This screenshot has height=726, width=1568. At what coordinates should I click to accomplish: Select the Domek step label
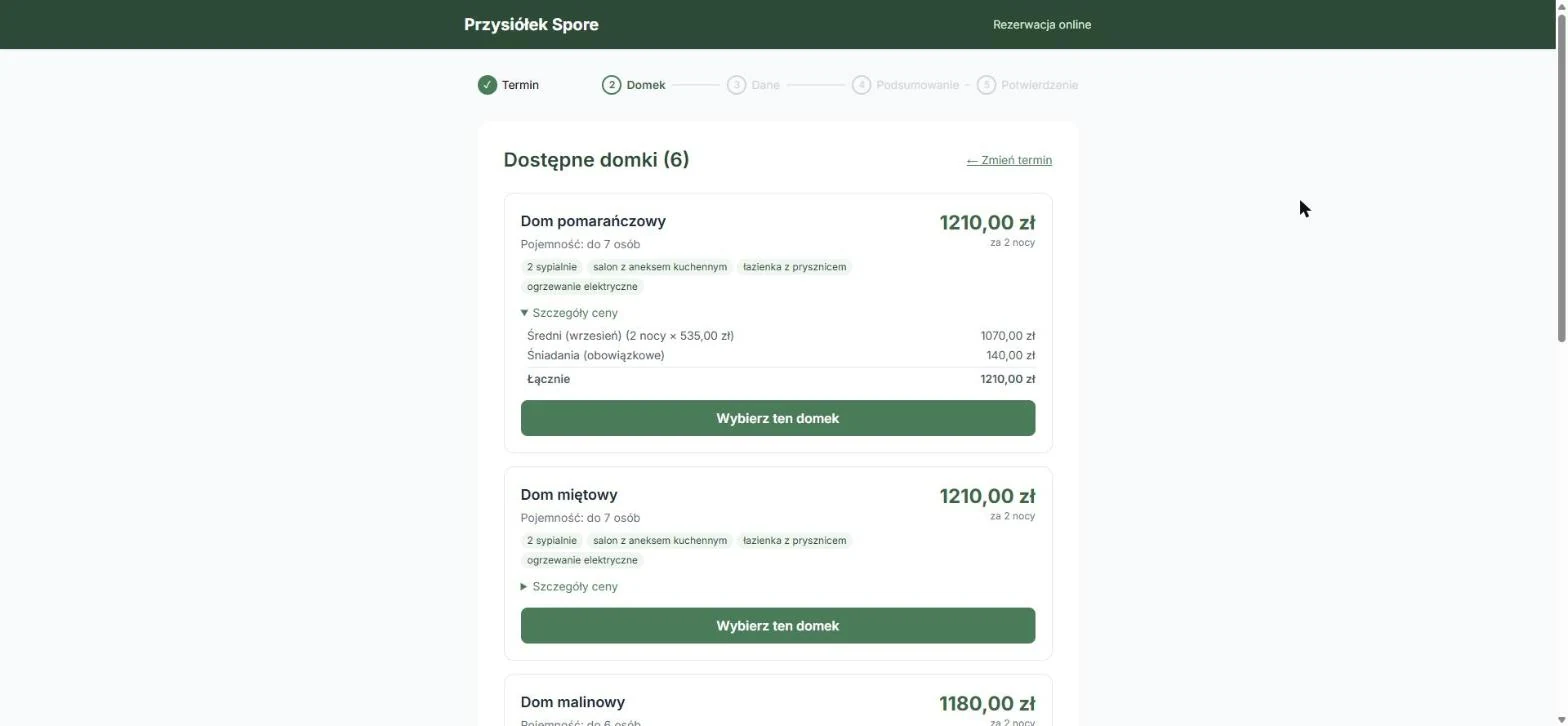(x=646, y=85)
